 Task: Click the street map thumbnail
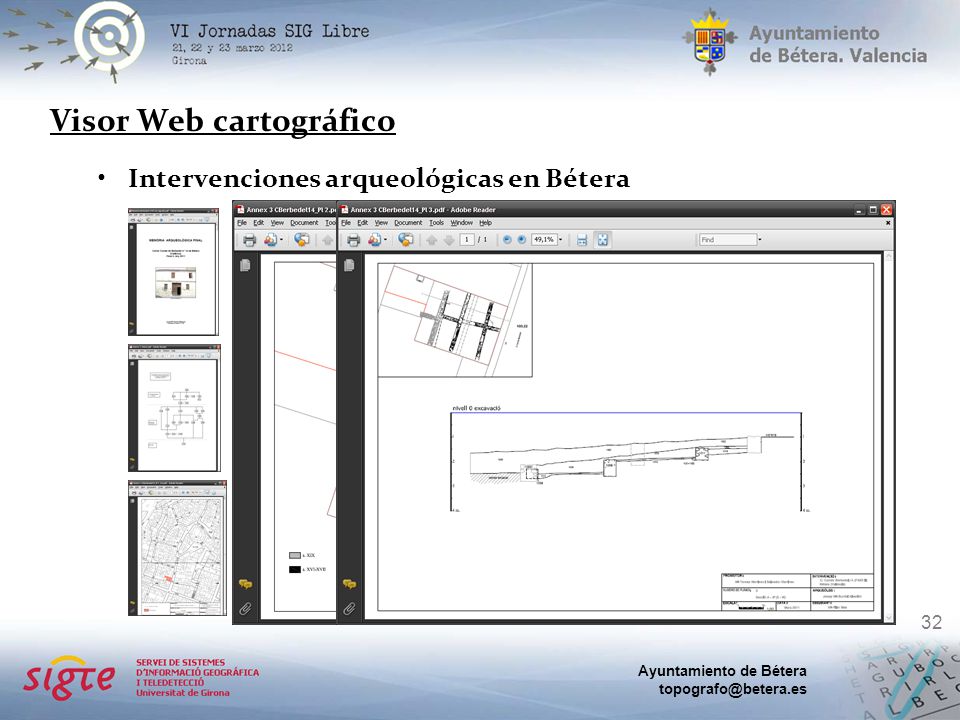(x=178, y=547)
